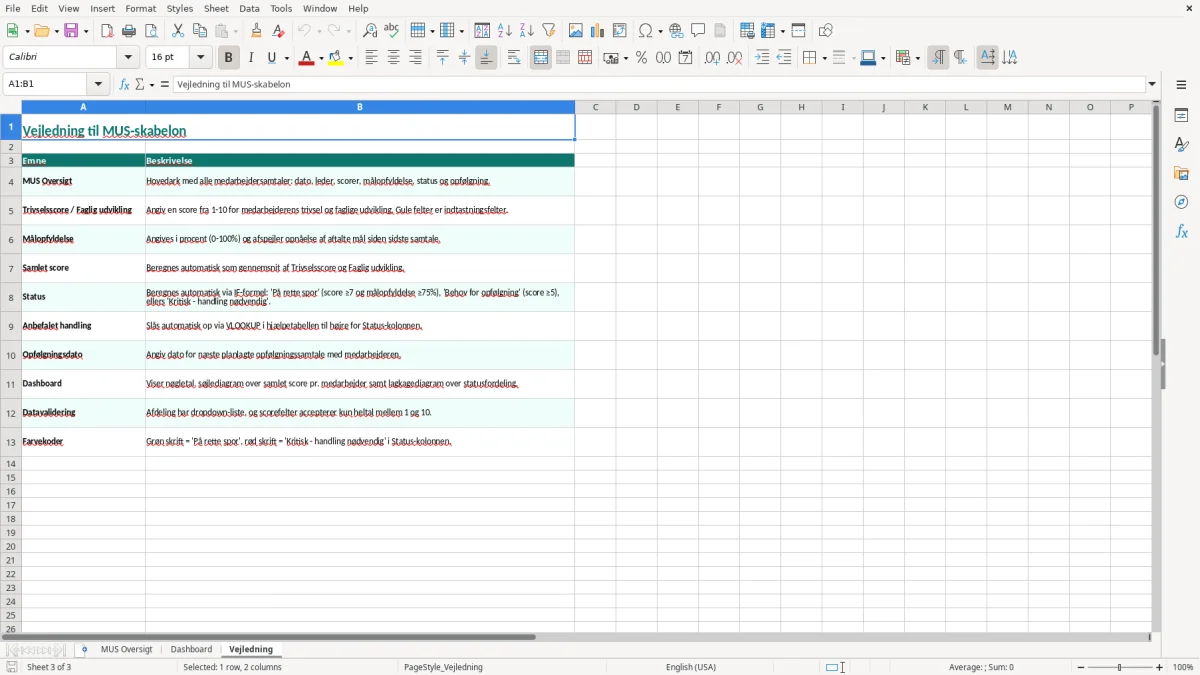Open Find & Replace icon
Screen dimensions: 1200x675
pos(370,31)
